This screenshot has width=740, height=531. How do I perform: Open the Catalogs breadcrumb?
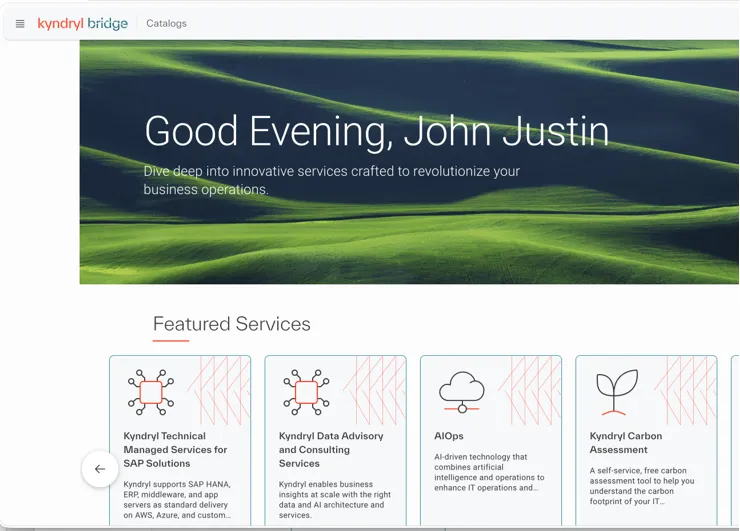pos(166,24)
